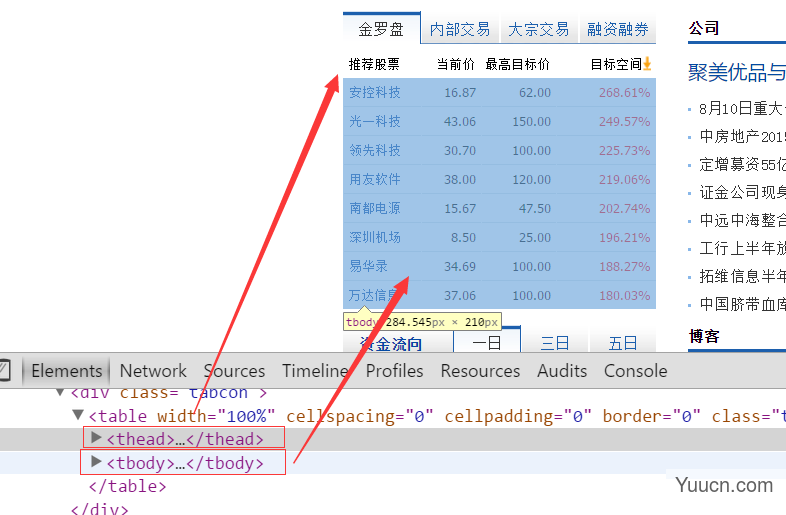Collapse the table element node
The height and width of the screenshot is (515, 786).
click(x=78, y=415)
